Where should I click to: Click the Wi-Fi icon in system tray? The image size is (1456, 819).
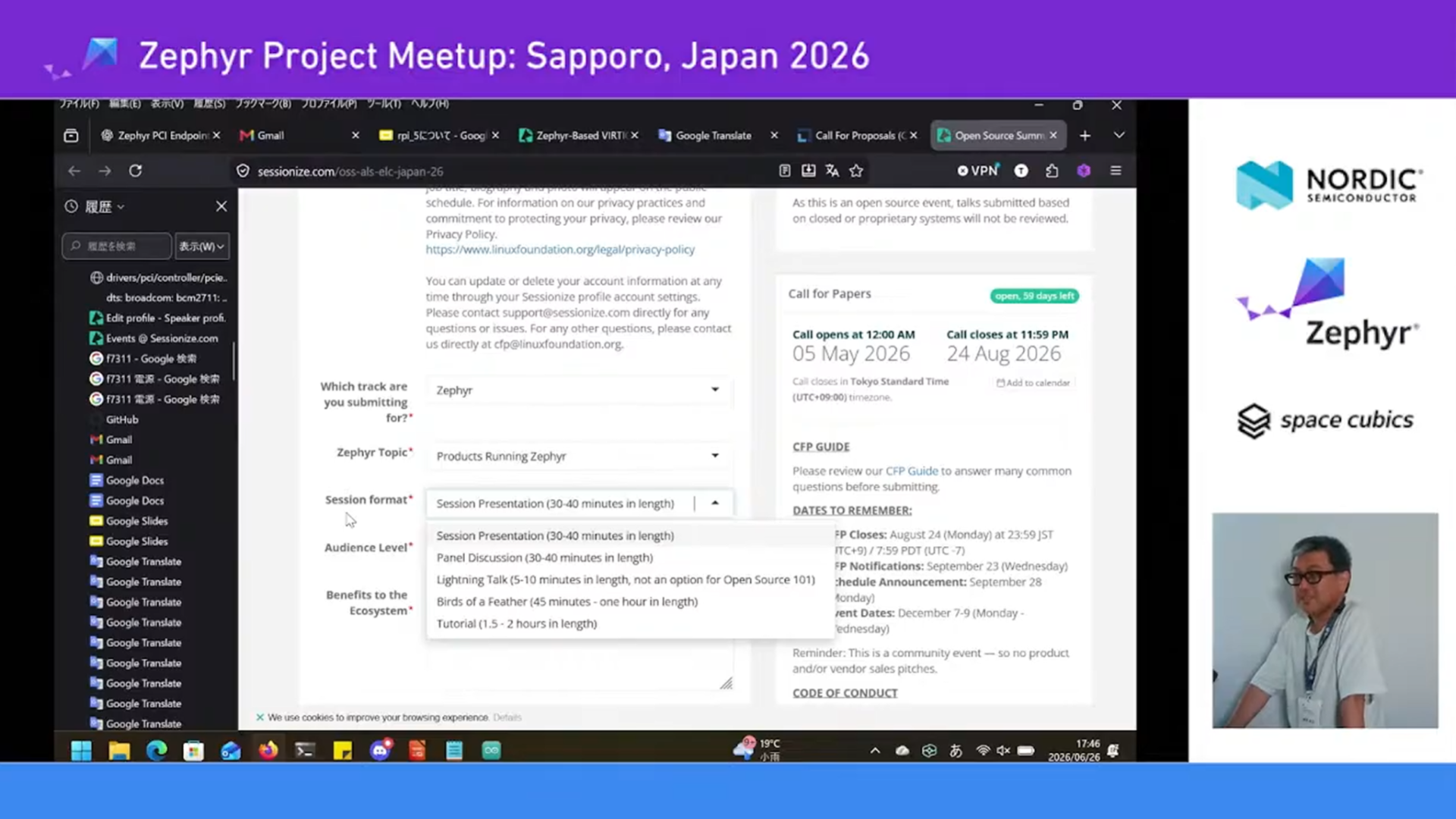pyautogui.click(x=983, y=751)
